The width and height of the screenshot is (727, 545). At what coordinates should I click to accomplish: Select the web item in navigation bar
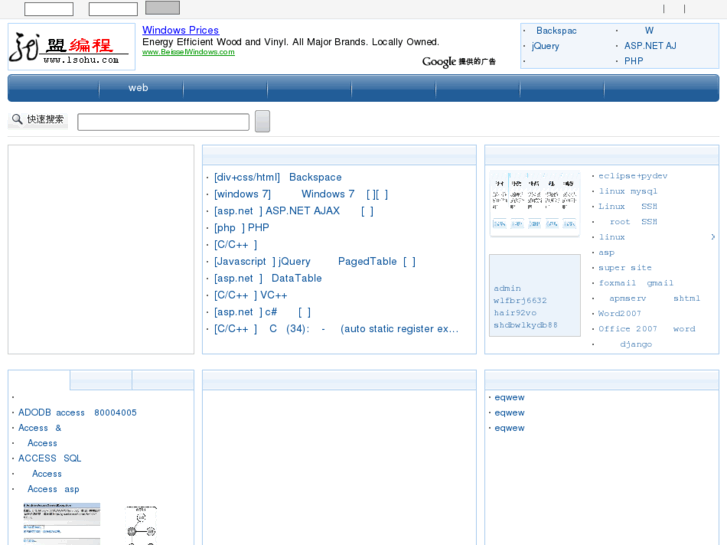tap(138, 88)
